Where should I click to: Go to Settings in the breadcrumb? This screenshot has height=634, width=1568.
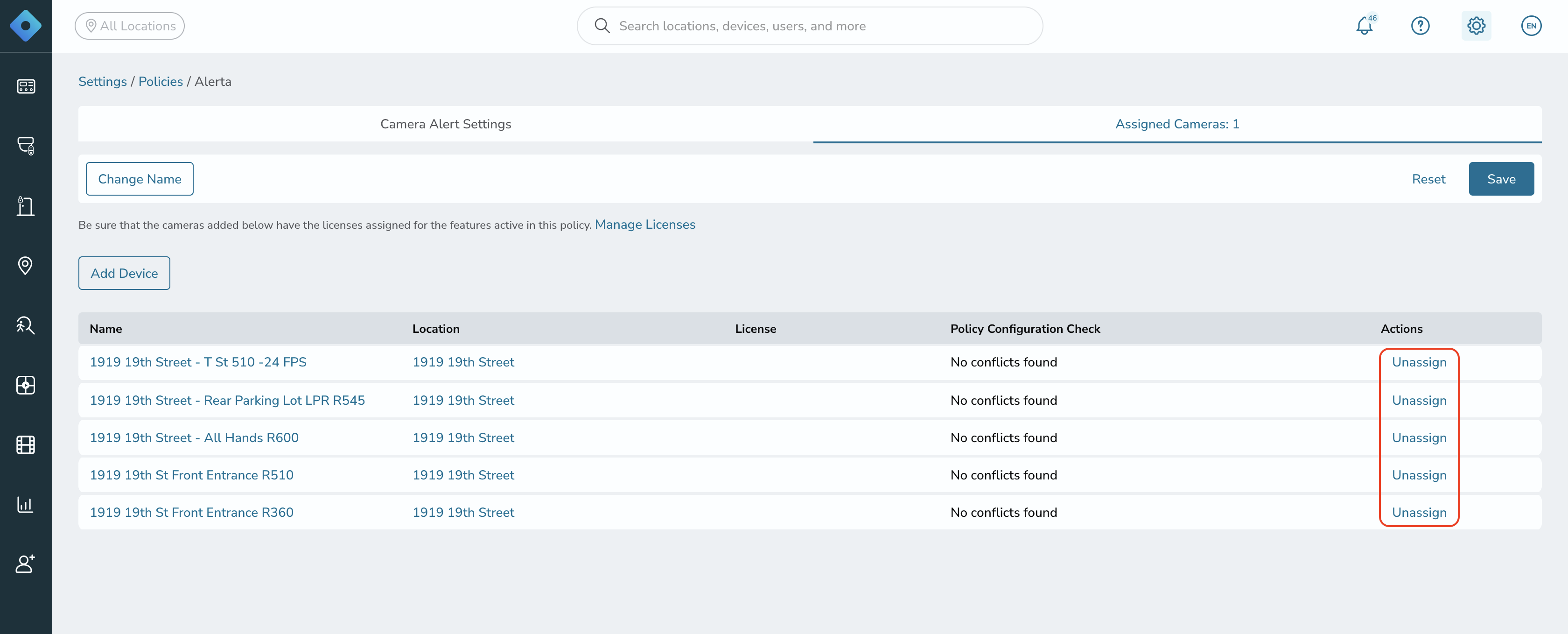coord(102,82)
